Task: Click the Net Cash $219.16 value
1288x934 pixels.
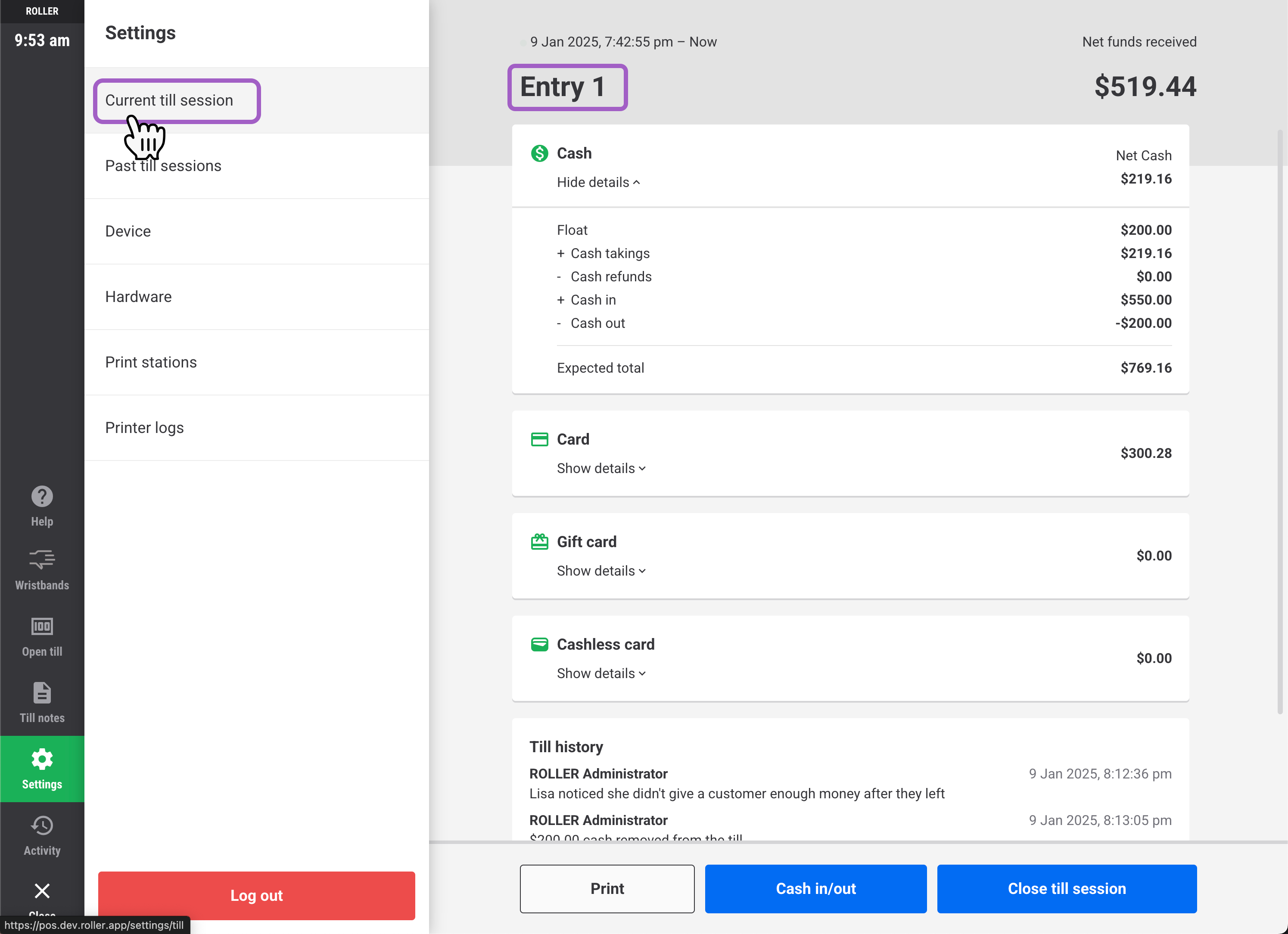Action: (x=1146, y=179)
